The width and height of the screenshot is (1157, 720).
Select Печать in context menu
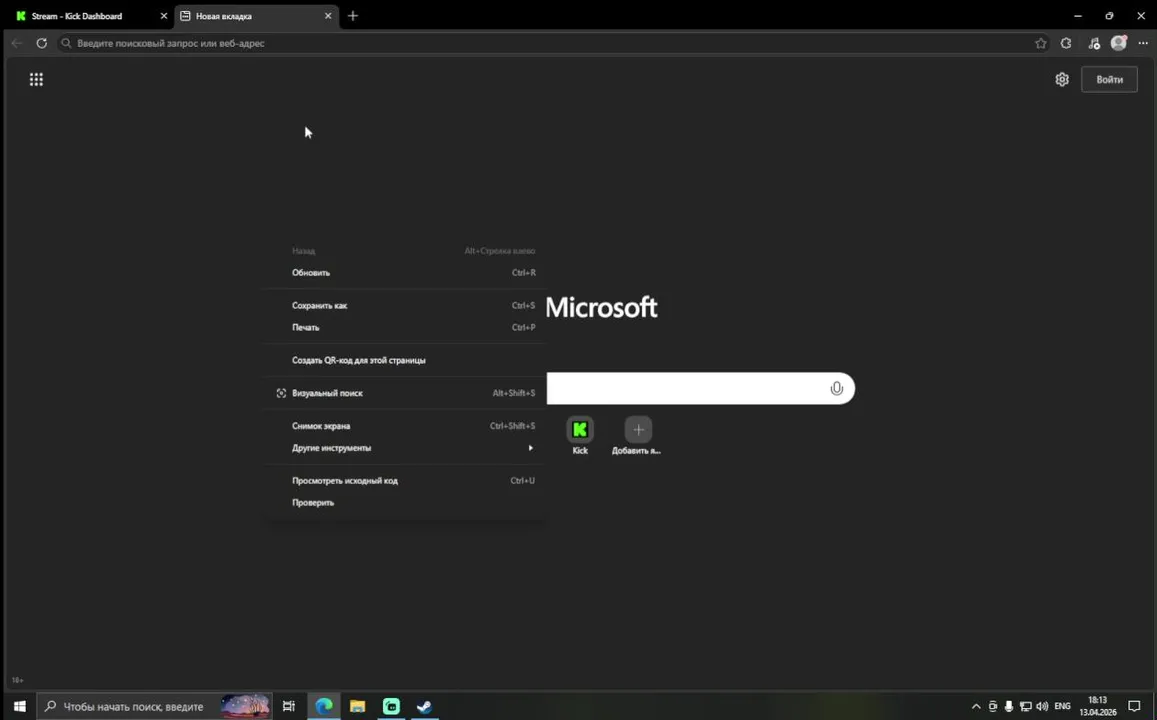point(405,328)
